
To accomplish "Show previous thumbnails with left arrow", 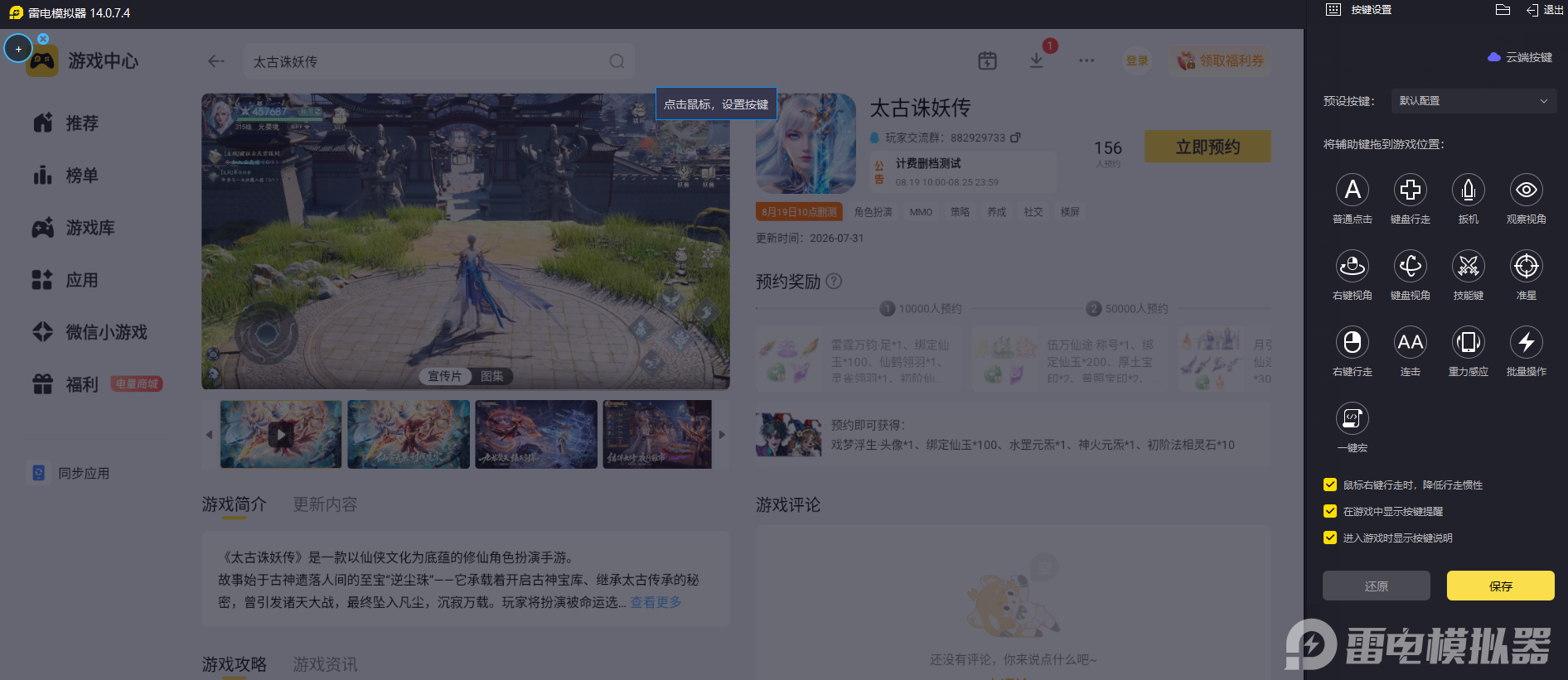I will pyautogui.click(x=209, y=434).
